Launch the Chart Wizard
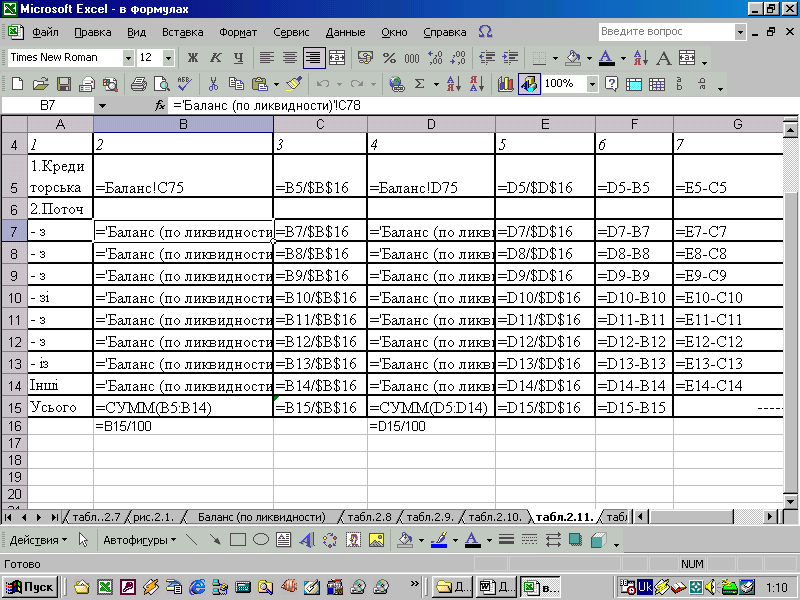800x600 pixels. point(506,83)
